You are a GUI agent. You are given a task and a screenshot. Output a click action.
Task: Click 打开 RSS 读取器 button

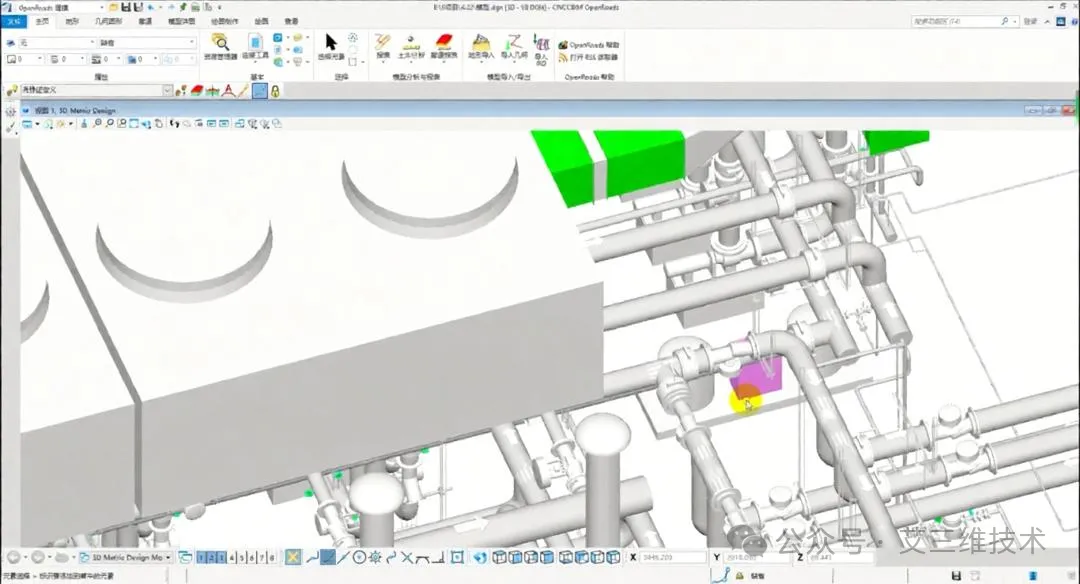pos(589,57)
